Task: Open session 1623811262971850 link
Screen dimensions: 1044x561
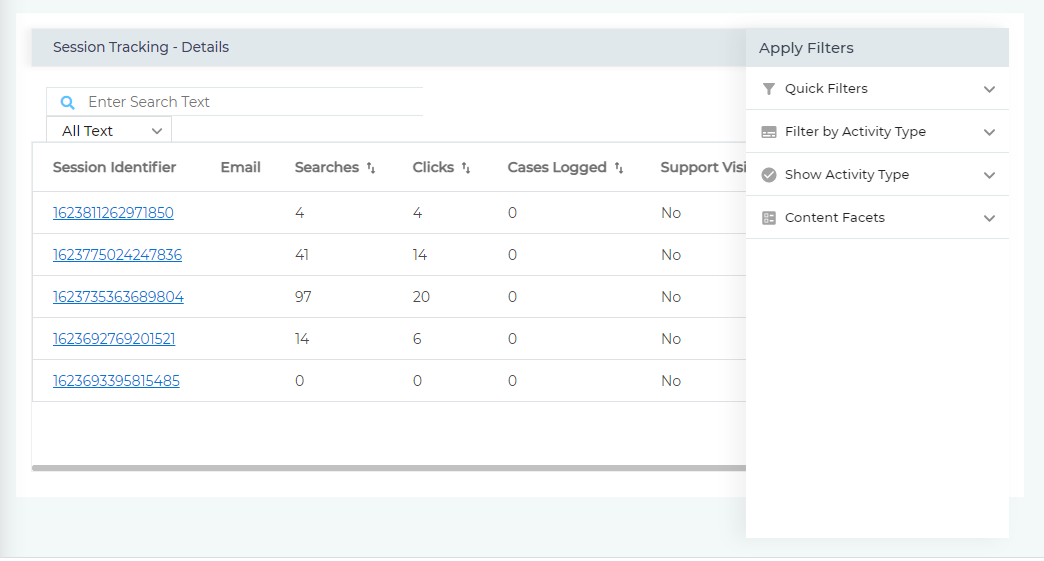Action: [x=113, y=213]
